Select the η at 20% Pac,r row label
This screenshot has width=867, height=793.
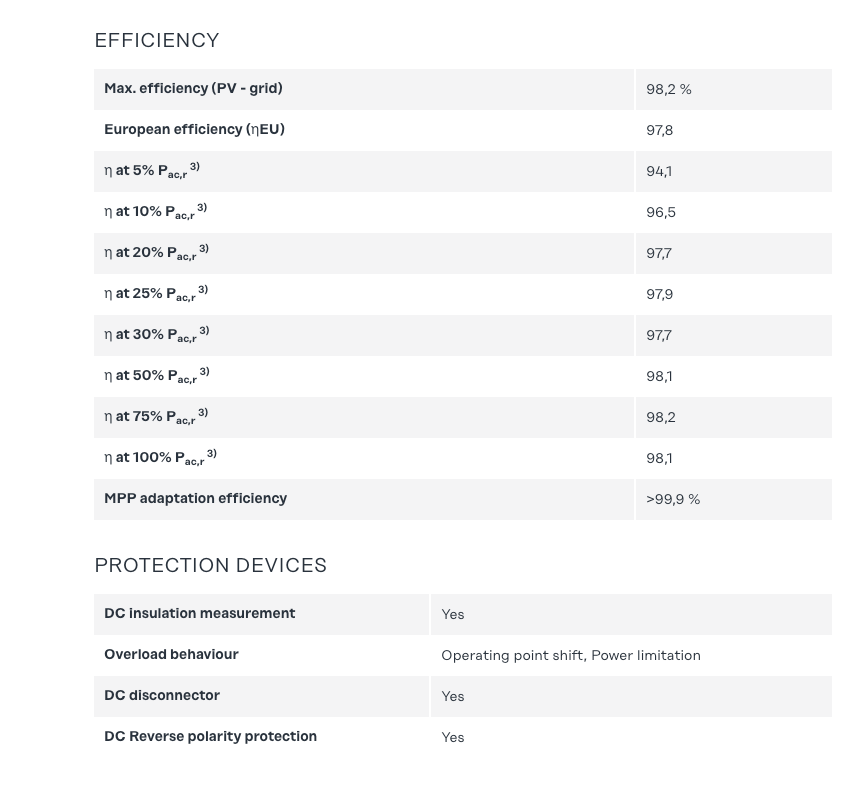click(156, 252)
